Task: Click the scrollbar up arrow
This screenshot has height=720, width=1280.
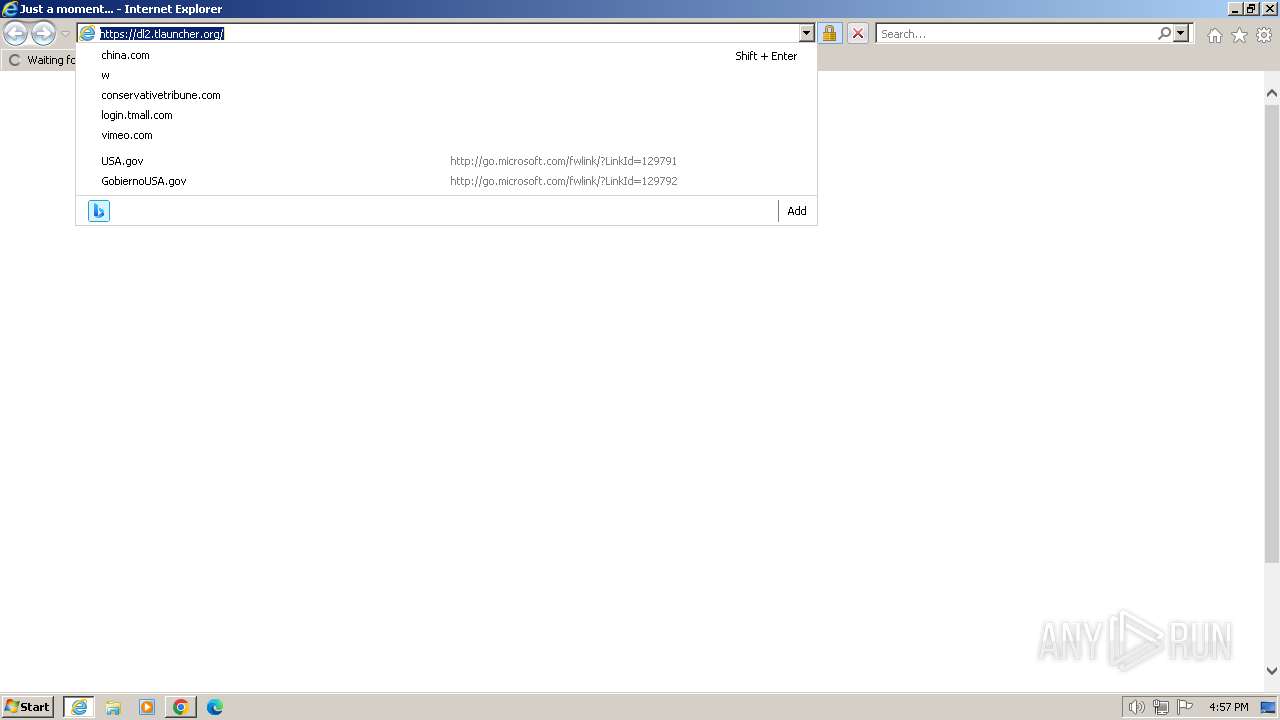Action: click(1272, 93)
